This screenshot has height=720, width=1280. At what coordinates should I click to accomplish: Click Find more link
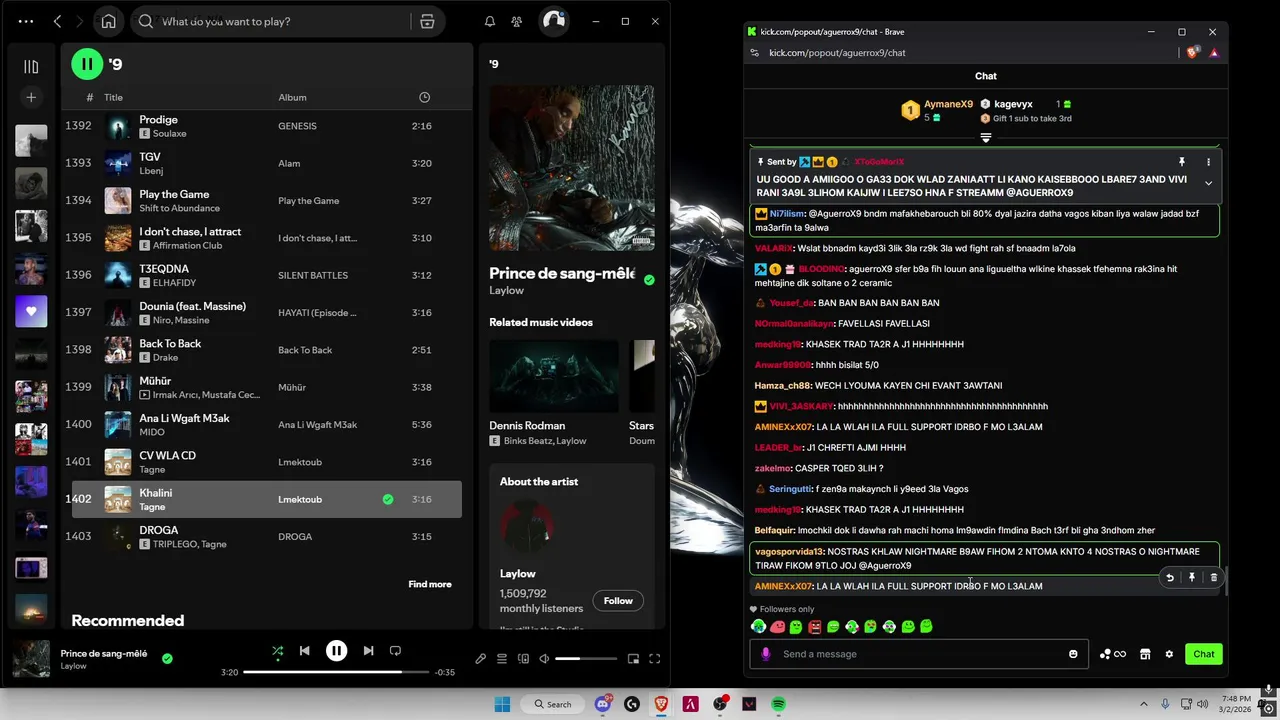pos(430,584)
